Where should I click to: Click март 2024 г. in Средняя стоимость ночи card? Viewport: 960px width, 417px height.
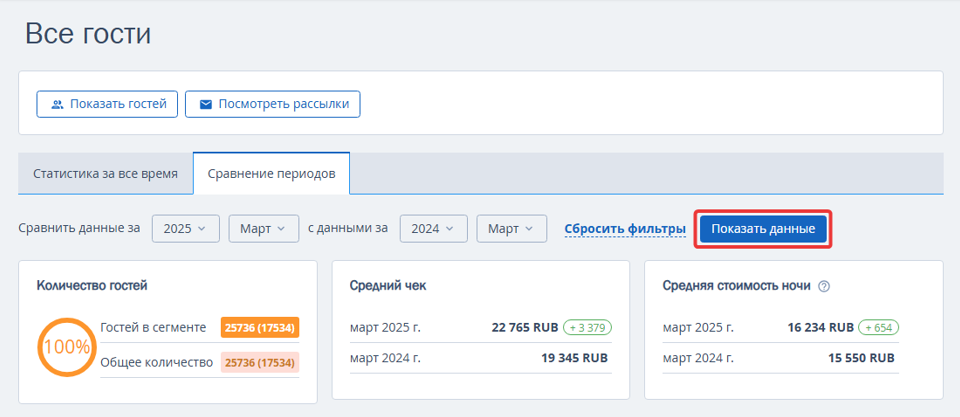point(698,358)
